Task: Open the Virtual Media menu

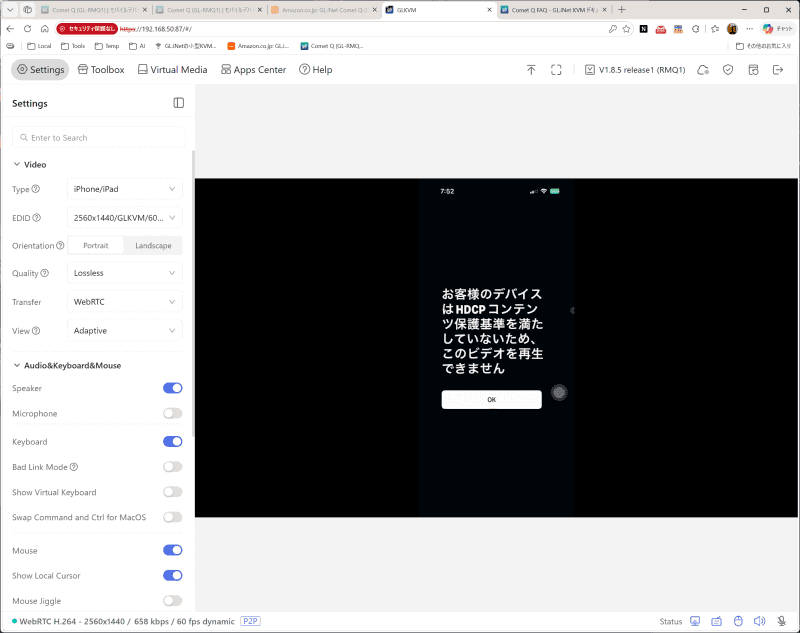Action: tap(172, 70)
